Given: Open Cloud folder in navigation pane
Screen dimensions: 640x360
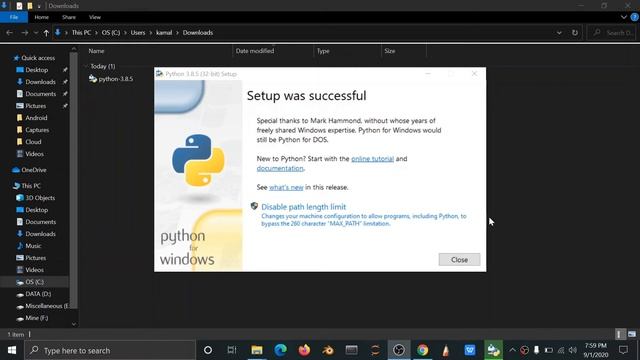Looking at the screenshot, I should pyautogui.click(x=33, y=142).
